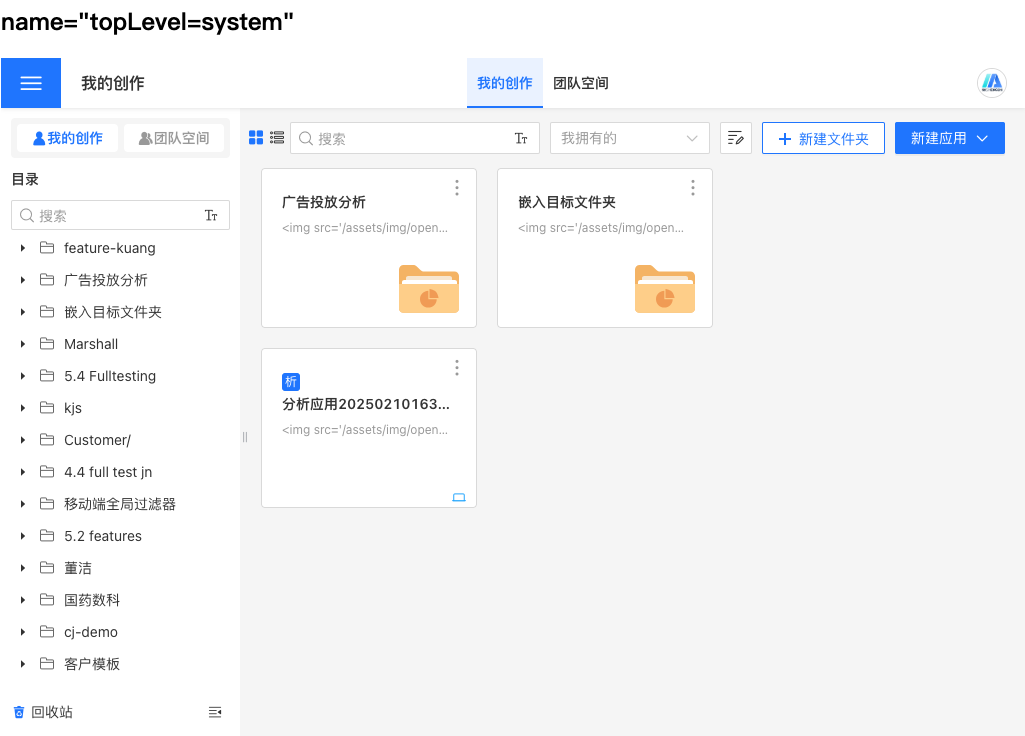Toggle sidebar to 我的创作 view

coord(68,138)
